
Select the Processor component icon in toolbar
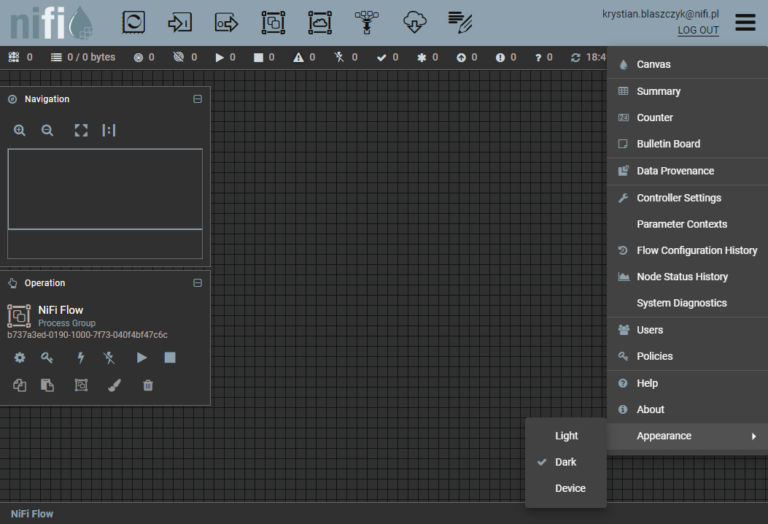[133, 23]
